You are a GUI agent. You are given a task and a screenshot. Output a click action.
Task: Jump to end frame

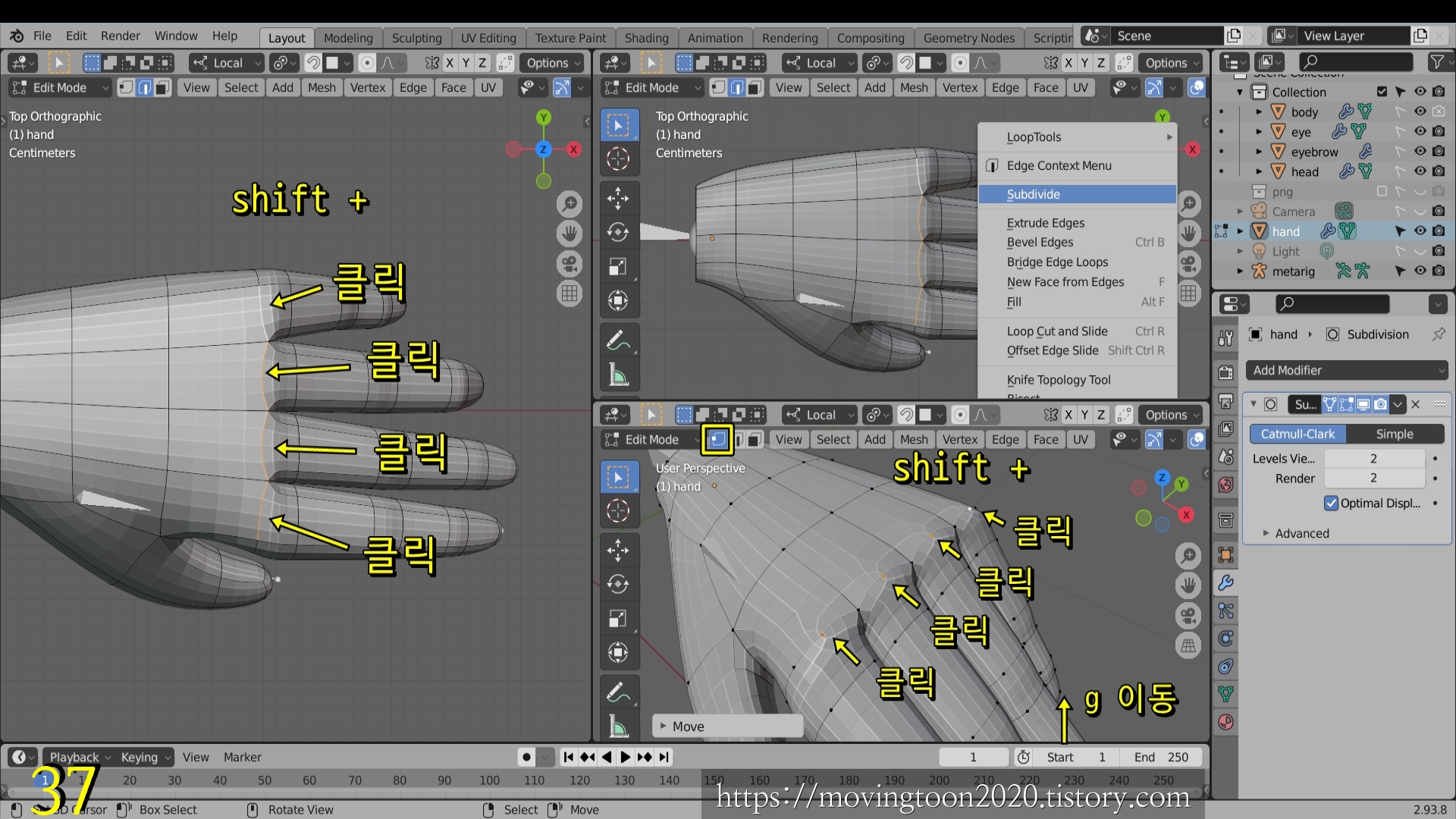(x=664, y=757)
